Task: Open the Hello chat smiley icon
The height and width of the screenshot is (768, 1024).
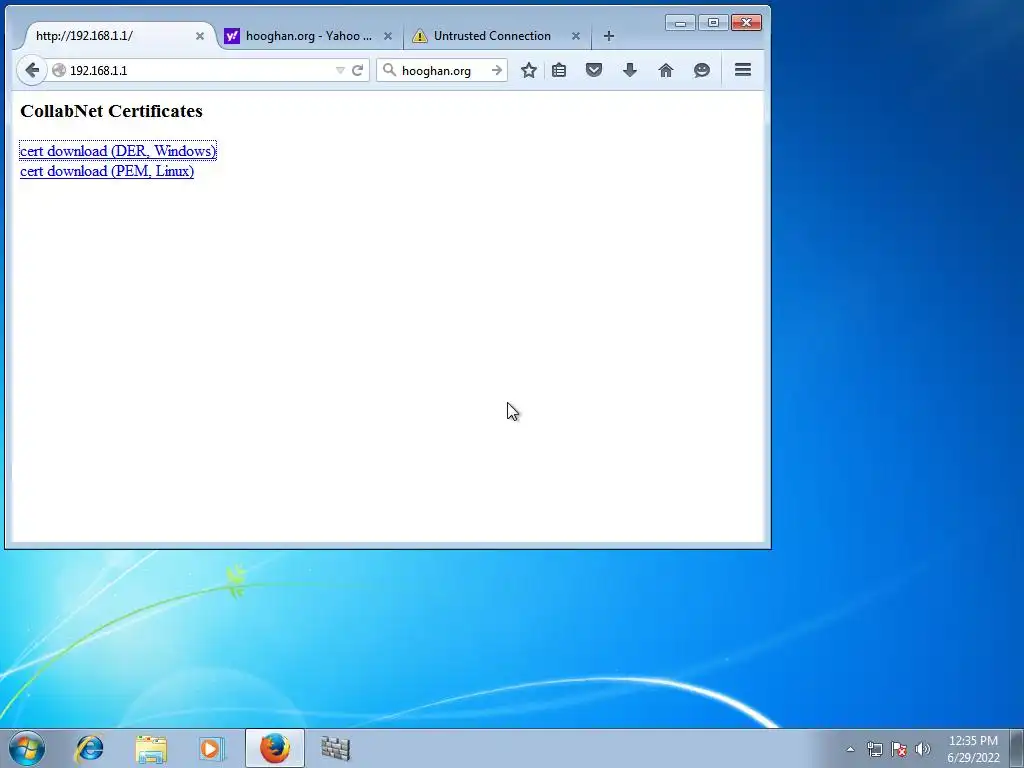Action: pyautogui.click(x=701, y=70)
